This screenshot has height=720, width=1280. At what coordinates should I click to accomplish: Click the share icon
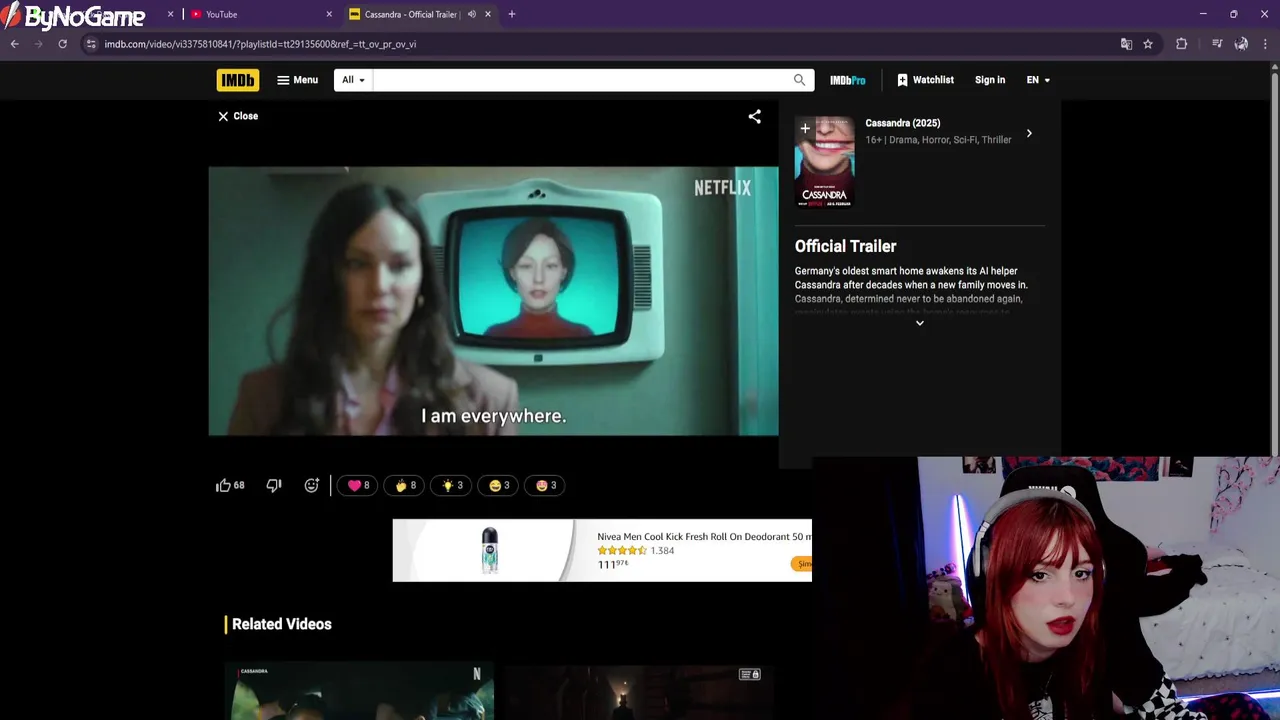pos(755,116)
